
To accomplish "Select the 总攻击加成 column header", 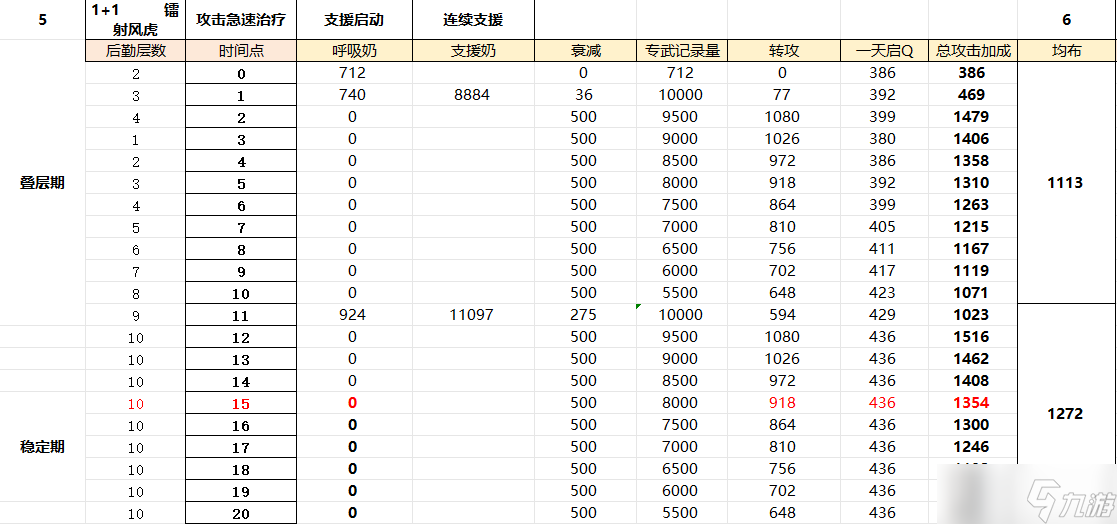I will tap(972, 51).
